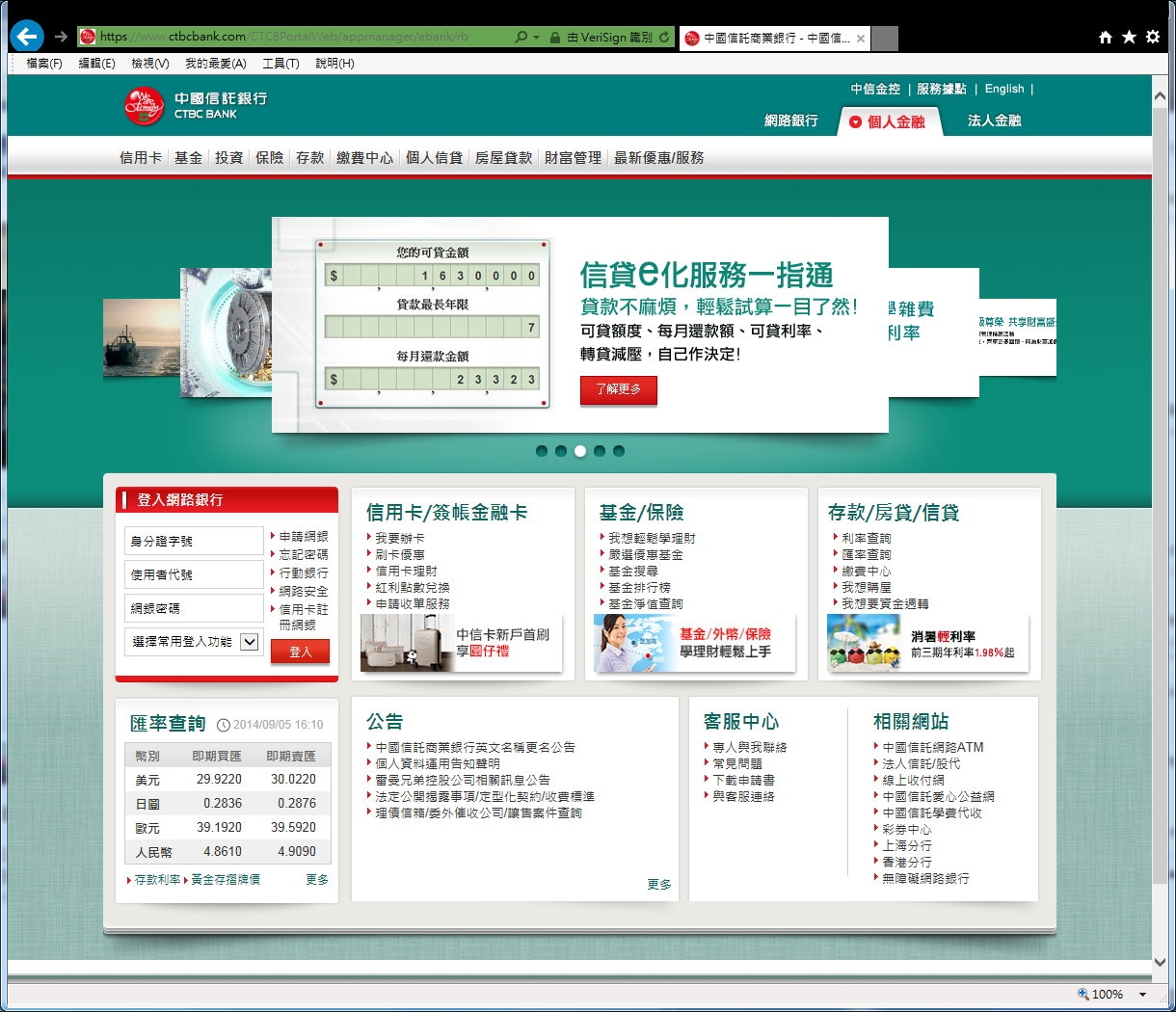Open favorites star icon
The width and height of the screenshot is (1176, 1012).
[x=1129, y=38]
